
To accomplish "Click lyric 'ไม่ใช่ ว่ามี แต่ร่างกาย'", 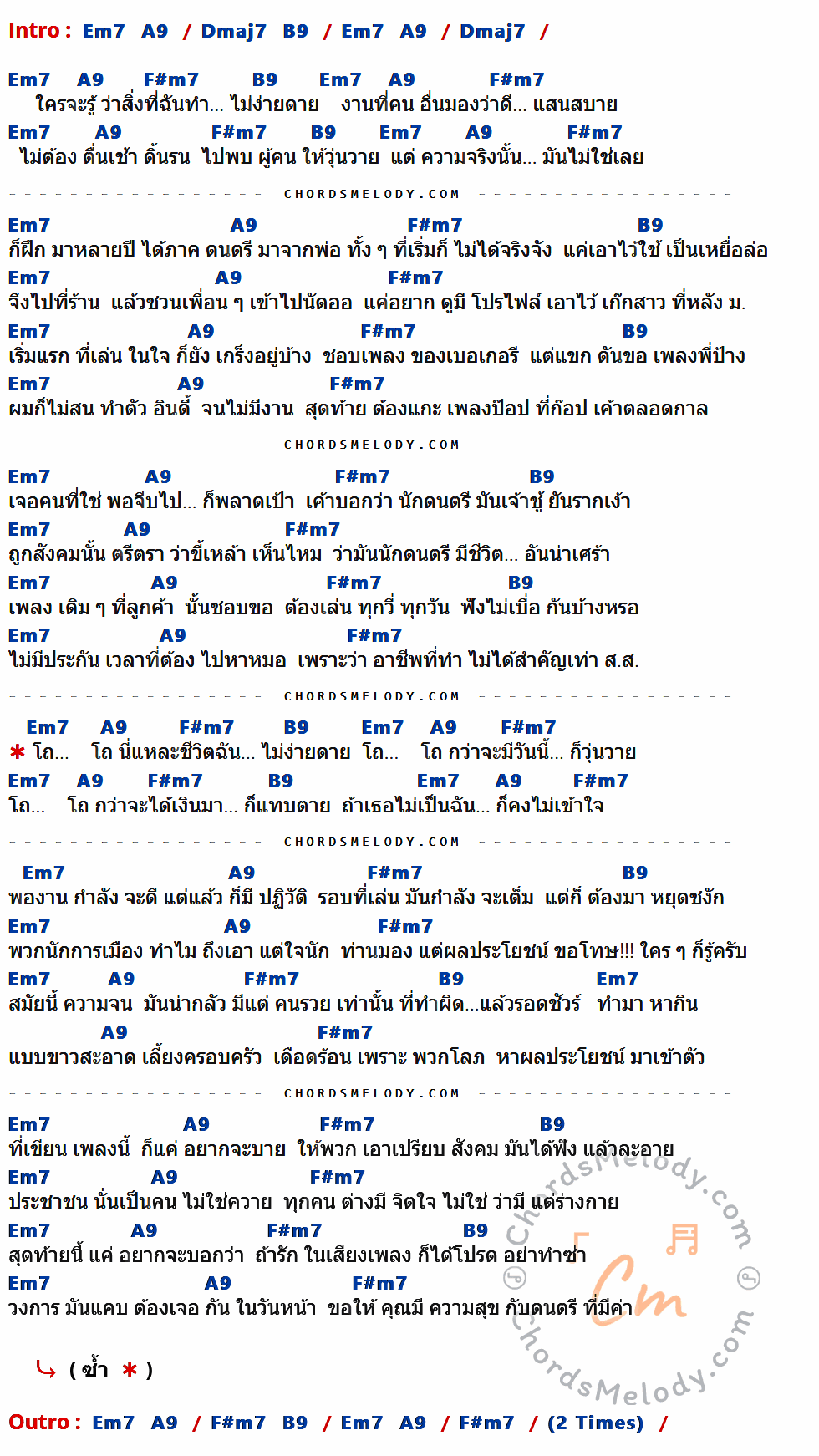I will (531, 1203).
